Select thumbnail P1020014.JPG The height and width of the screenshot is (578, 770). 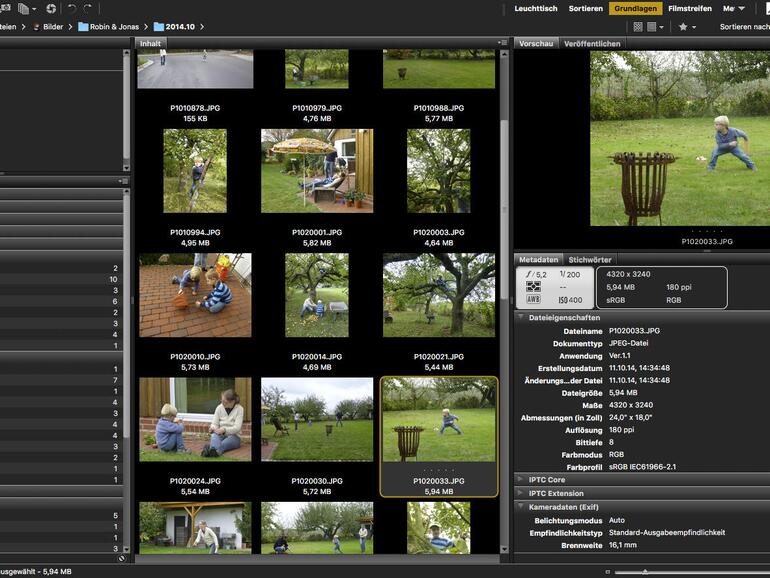point(317,295)
